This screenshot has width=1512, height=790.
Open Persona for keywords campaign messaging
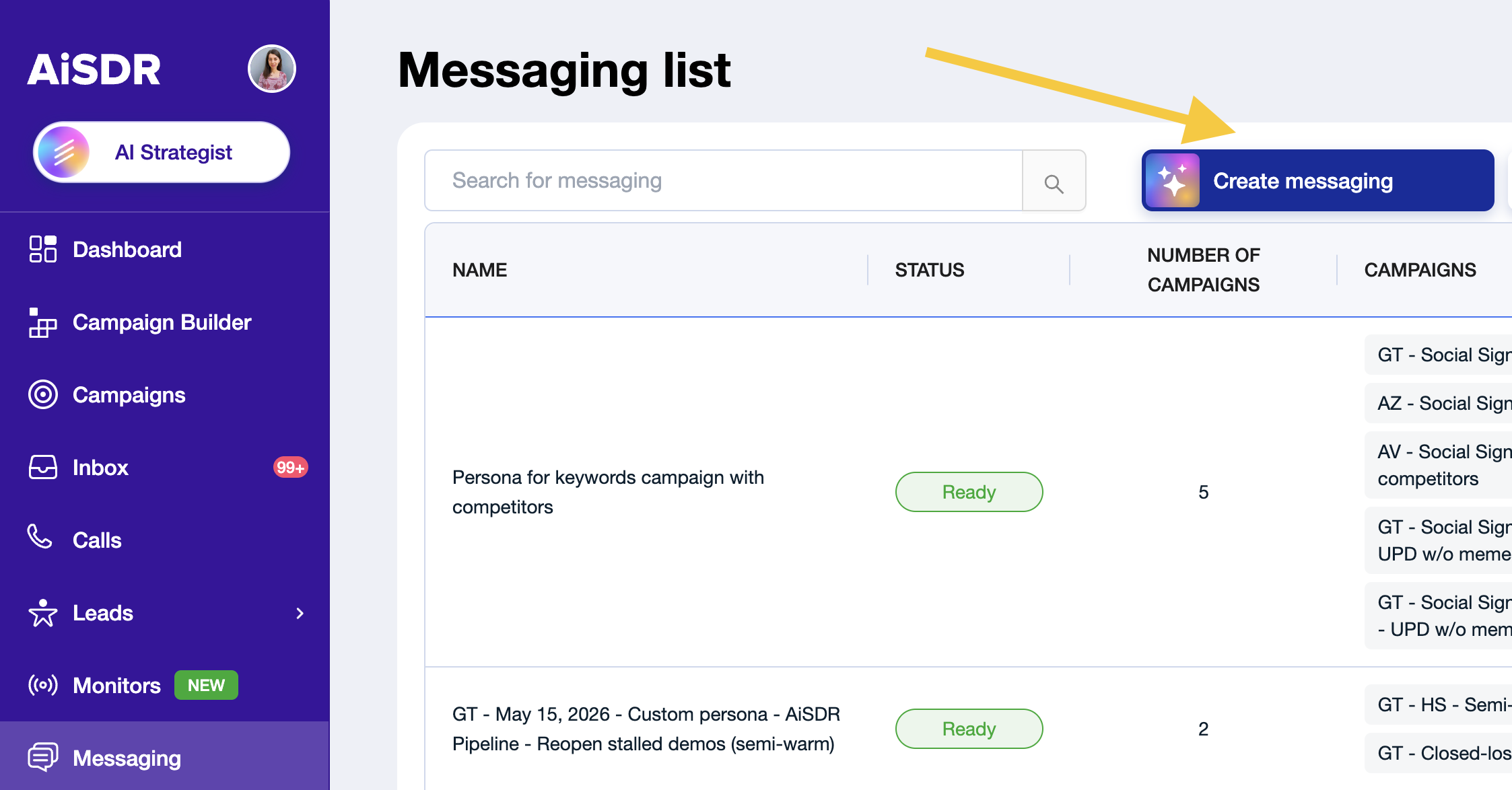[608, 492]
